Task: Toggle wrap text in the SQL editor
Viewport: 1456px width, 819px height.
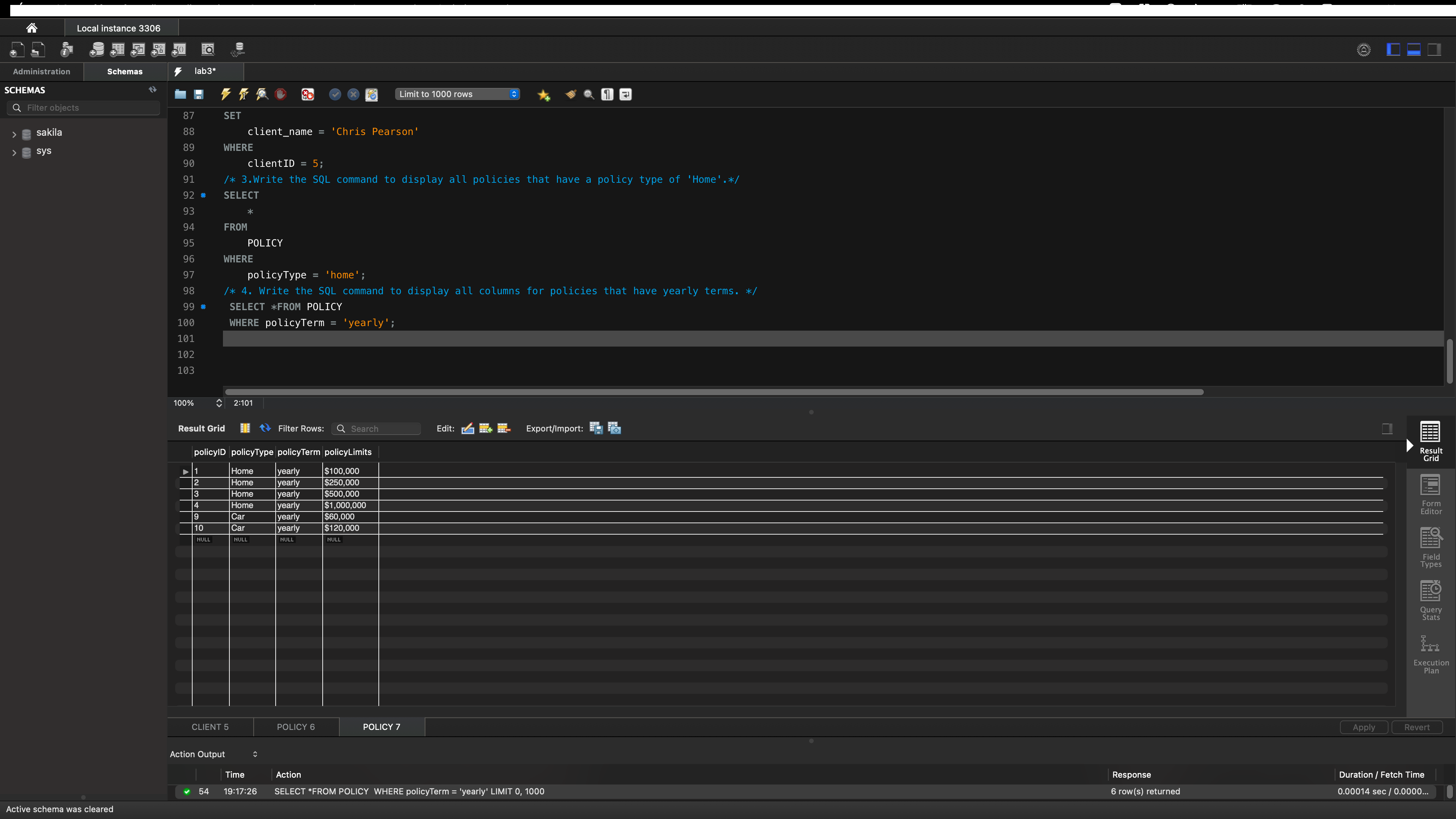Action: [x=625, y=94]
